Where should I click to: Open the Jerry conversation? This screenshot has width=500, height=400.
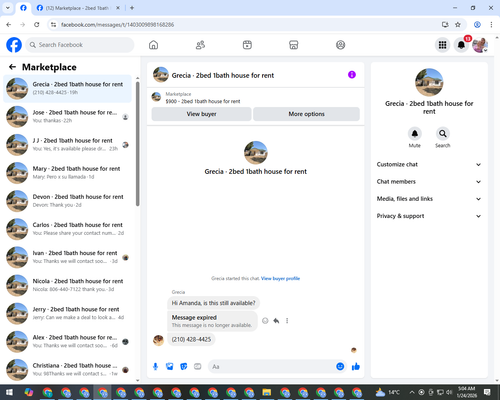click(x=67, y=313)
